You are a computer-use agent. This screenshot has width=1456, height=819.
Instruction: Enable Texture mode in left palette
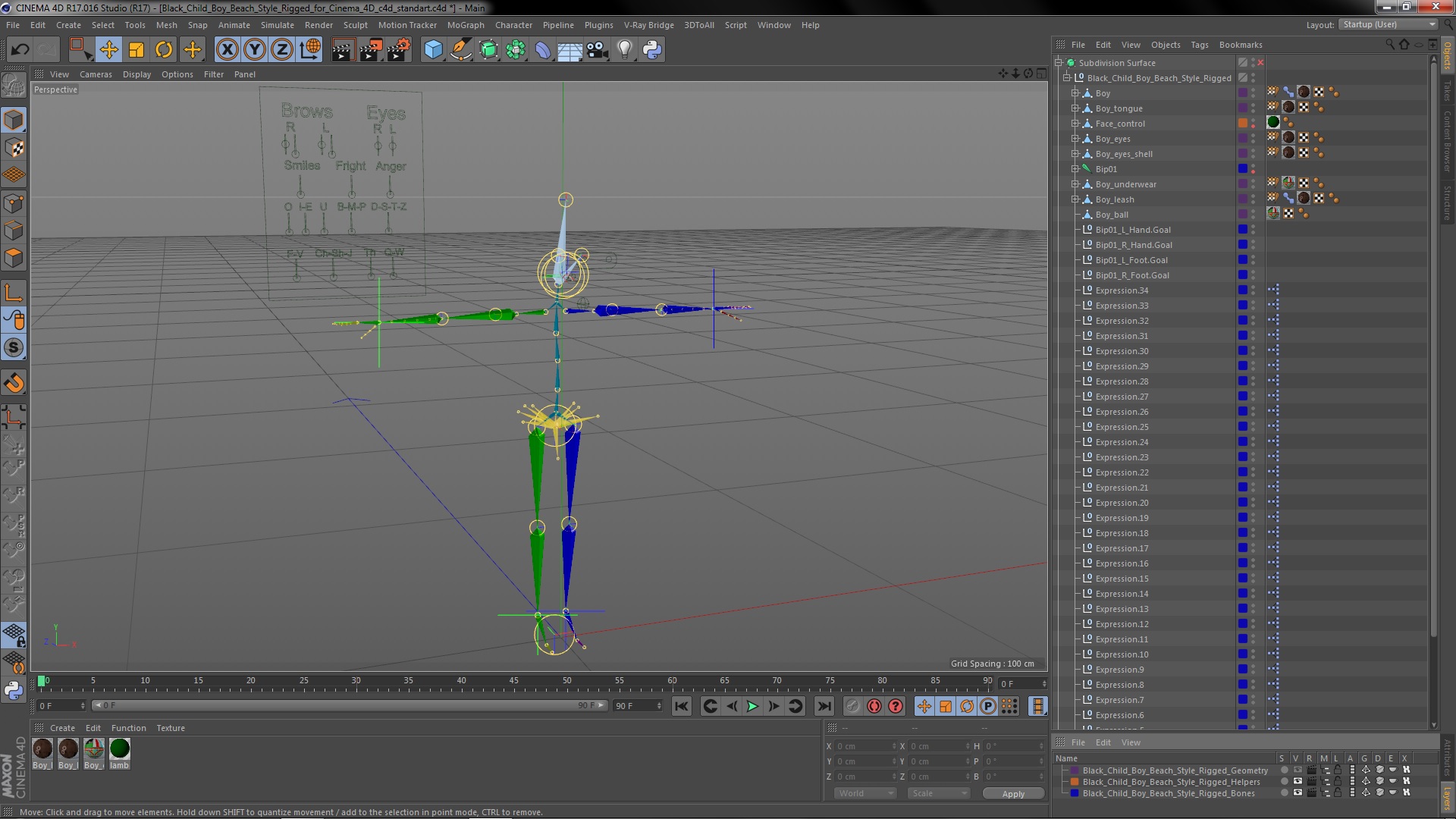(x=14, y=148)
